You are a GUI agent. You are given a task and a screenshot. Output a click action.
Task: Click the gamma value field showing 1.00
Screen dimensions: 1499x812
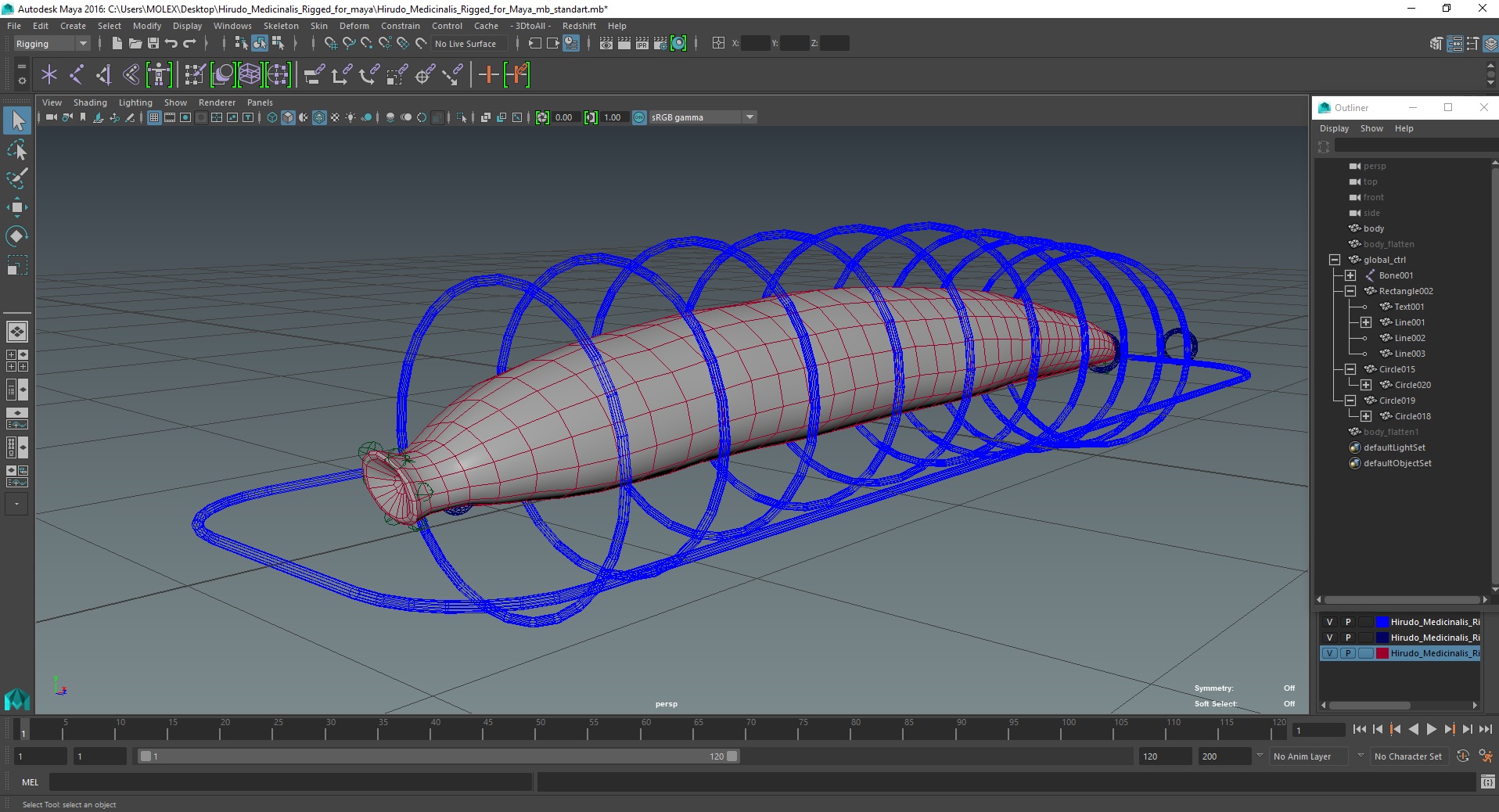(613, 117)
